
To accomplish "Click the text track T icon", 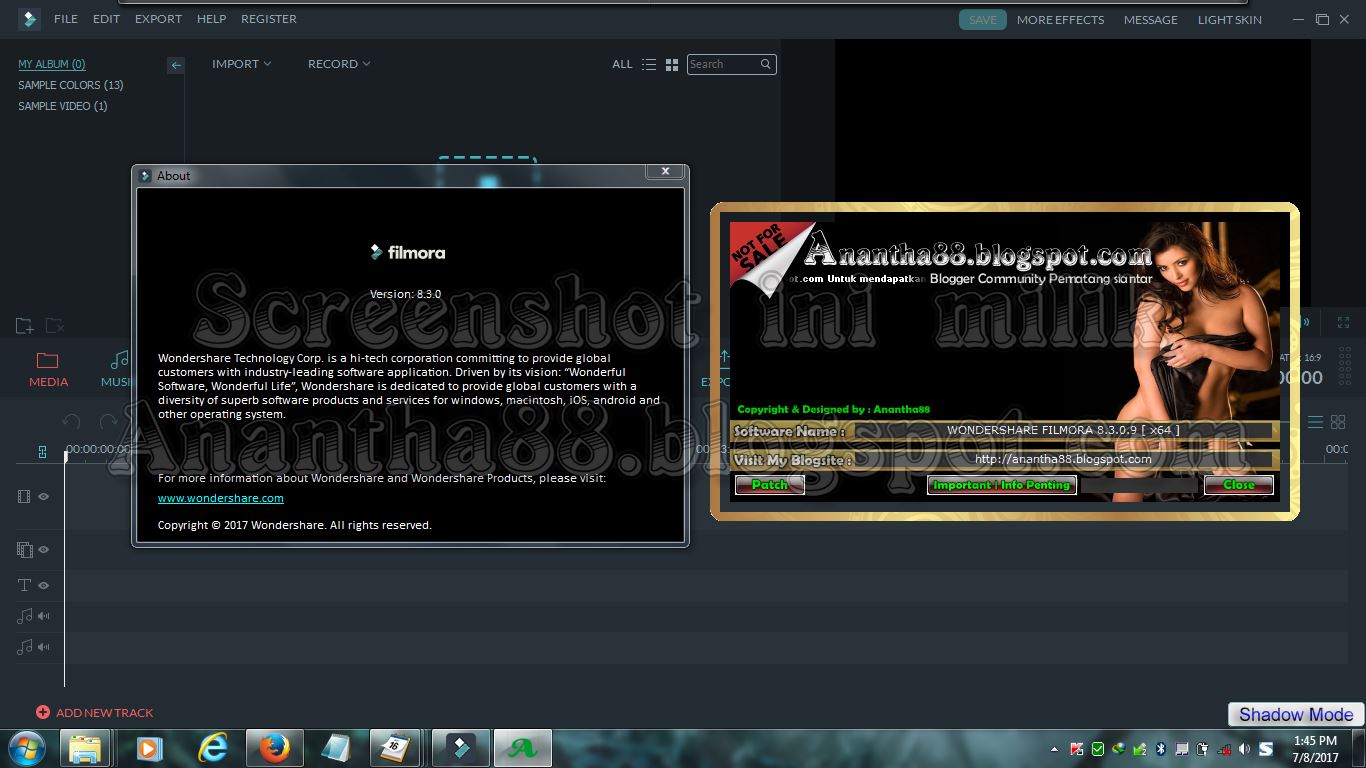I will [x=25, y=585].
